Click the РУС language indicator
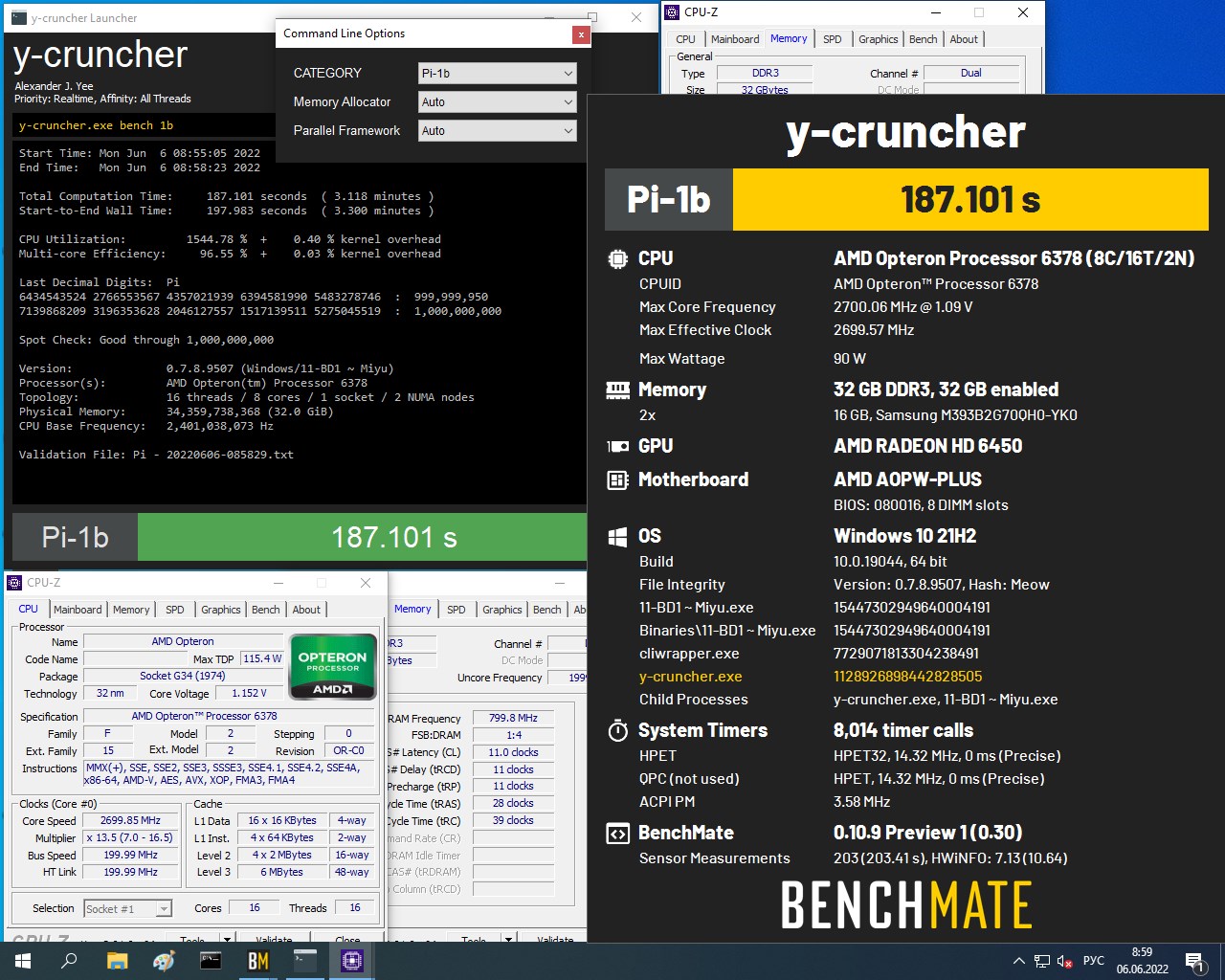1225x980 pixels. [x=1094, y=961]
